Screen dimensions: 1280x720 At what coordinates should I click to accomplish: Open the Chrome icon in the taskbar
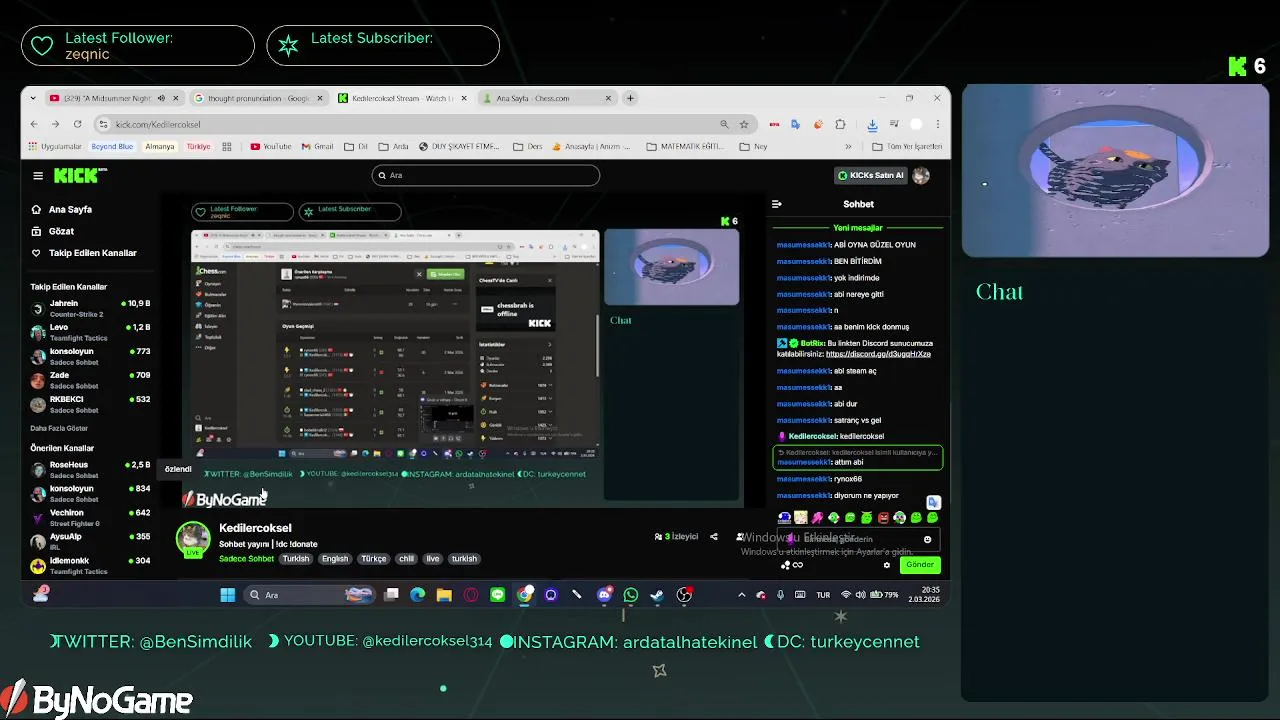point(524,595)
